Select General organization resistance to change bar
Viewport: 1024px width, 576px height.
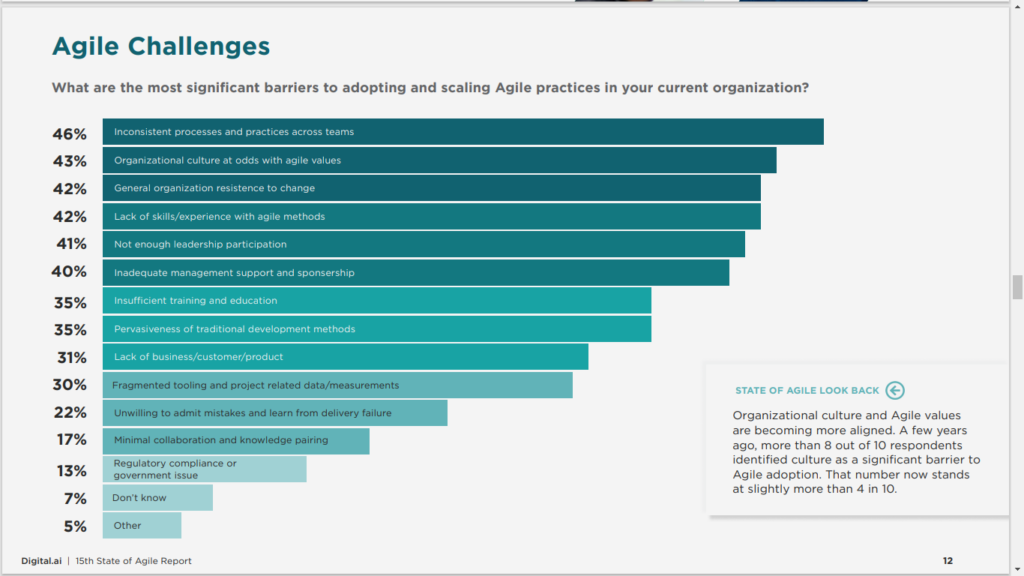tap(431, 188)
